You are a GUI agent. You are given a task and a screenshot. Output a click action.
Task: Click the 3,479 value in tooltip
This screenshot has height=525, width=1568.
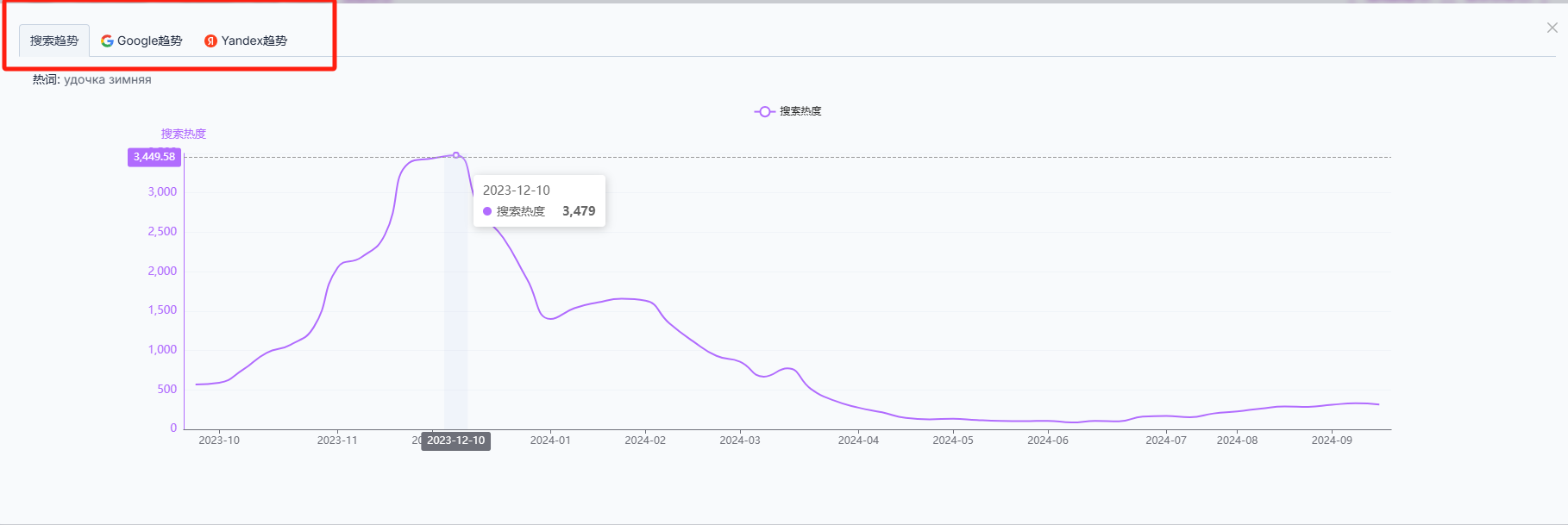click(x=579, y=211)
